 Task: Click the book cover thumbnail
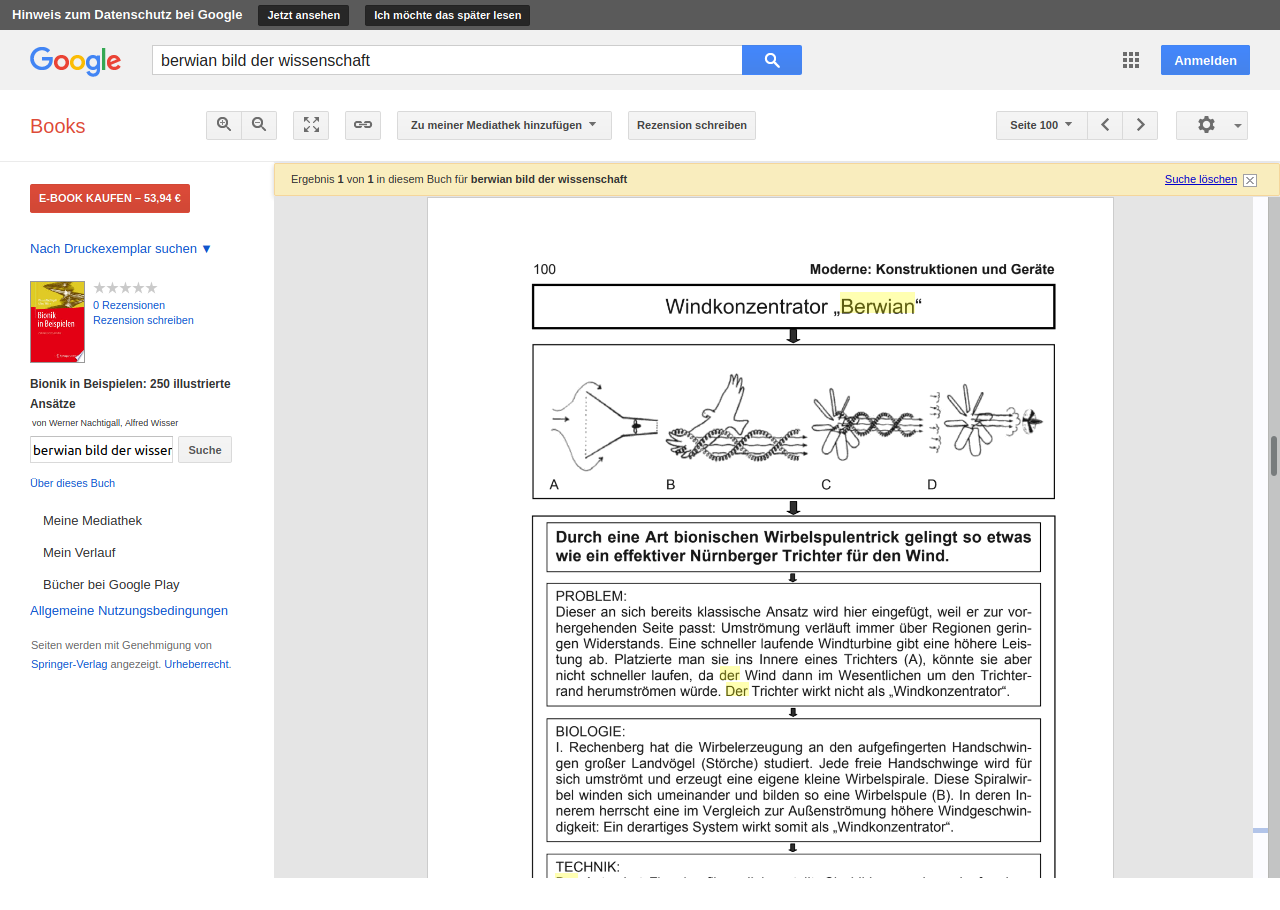(57, 321)
